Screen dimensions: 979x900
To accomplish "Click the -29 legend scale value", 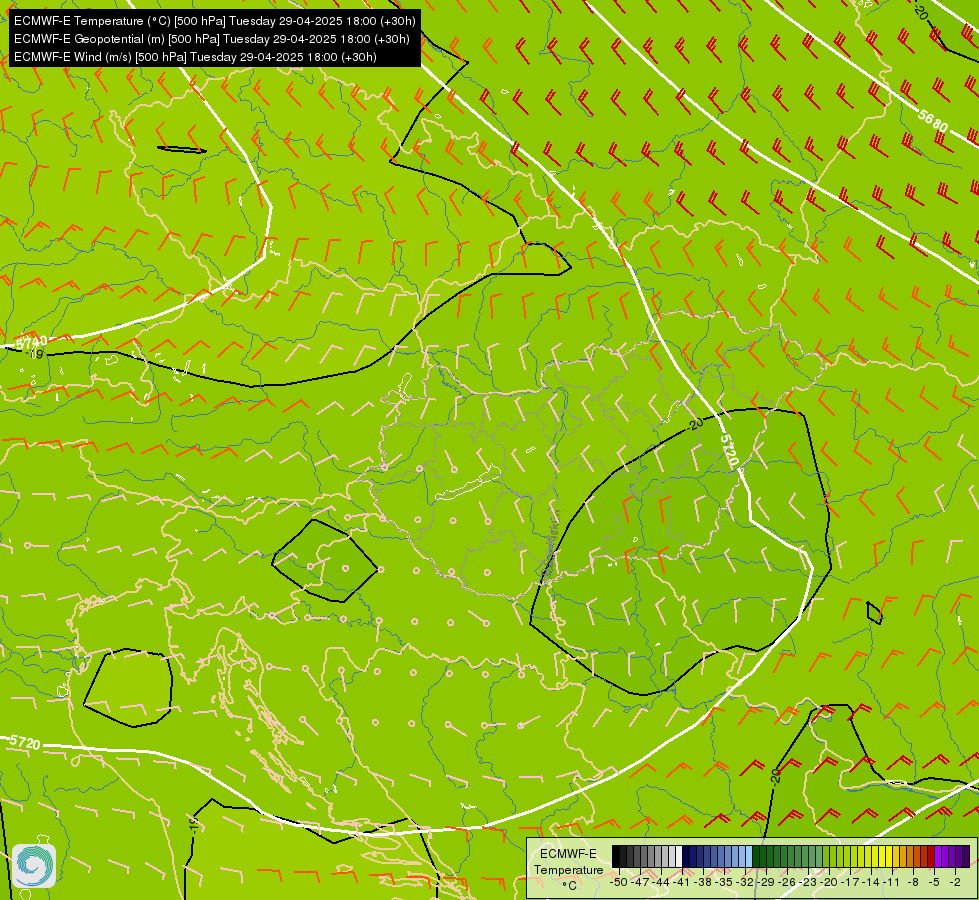I will coord(765,882).
